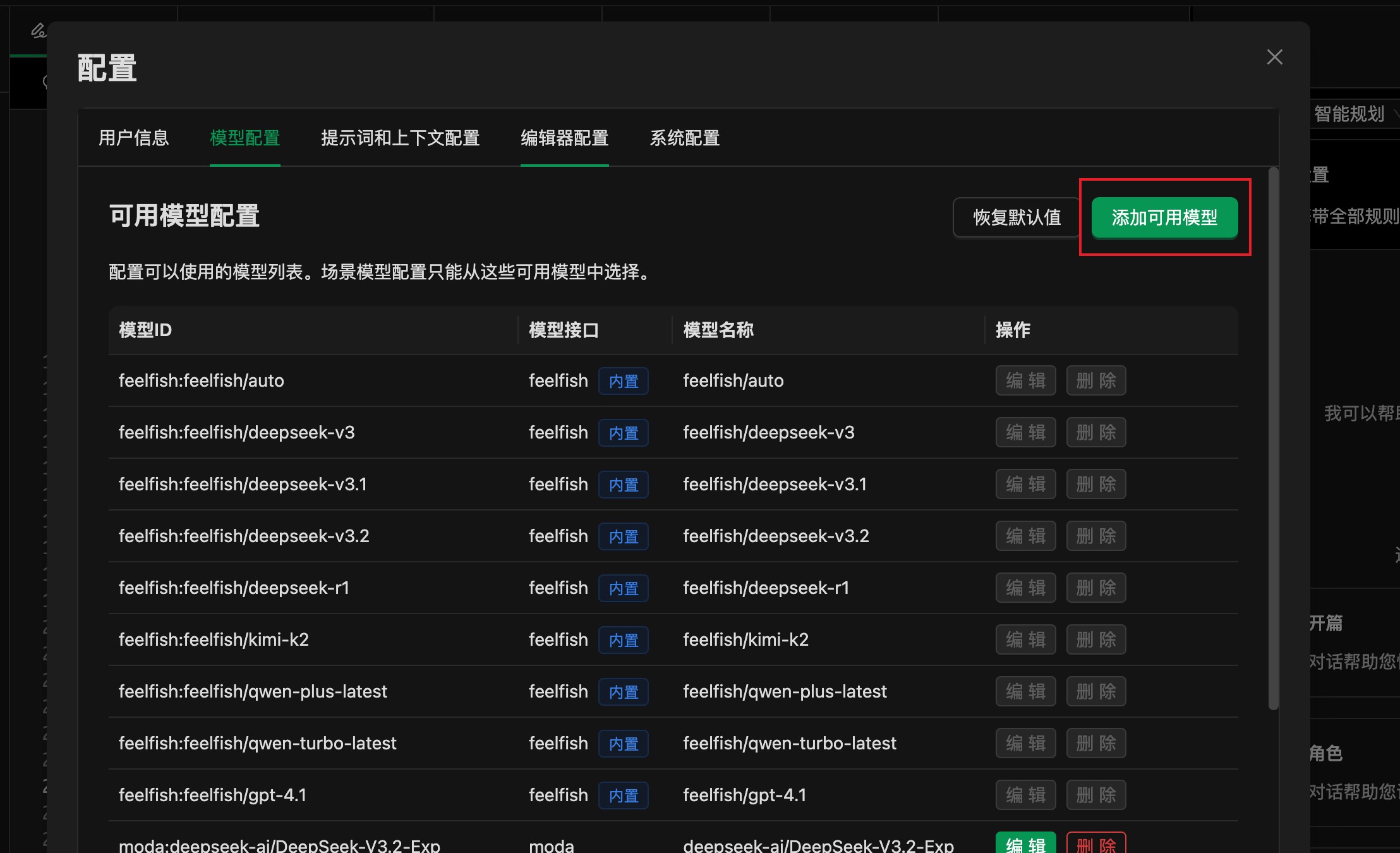Viewport: 1400px width, 853px height.
Task: Click 编辑 for feelfish/auto row
Action: click(1025, 381)
